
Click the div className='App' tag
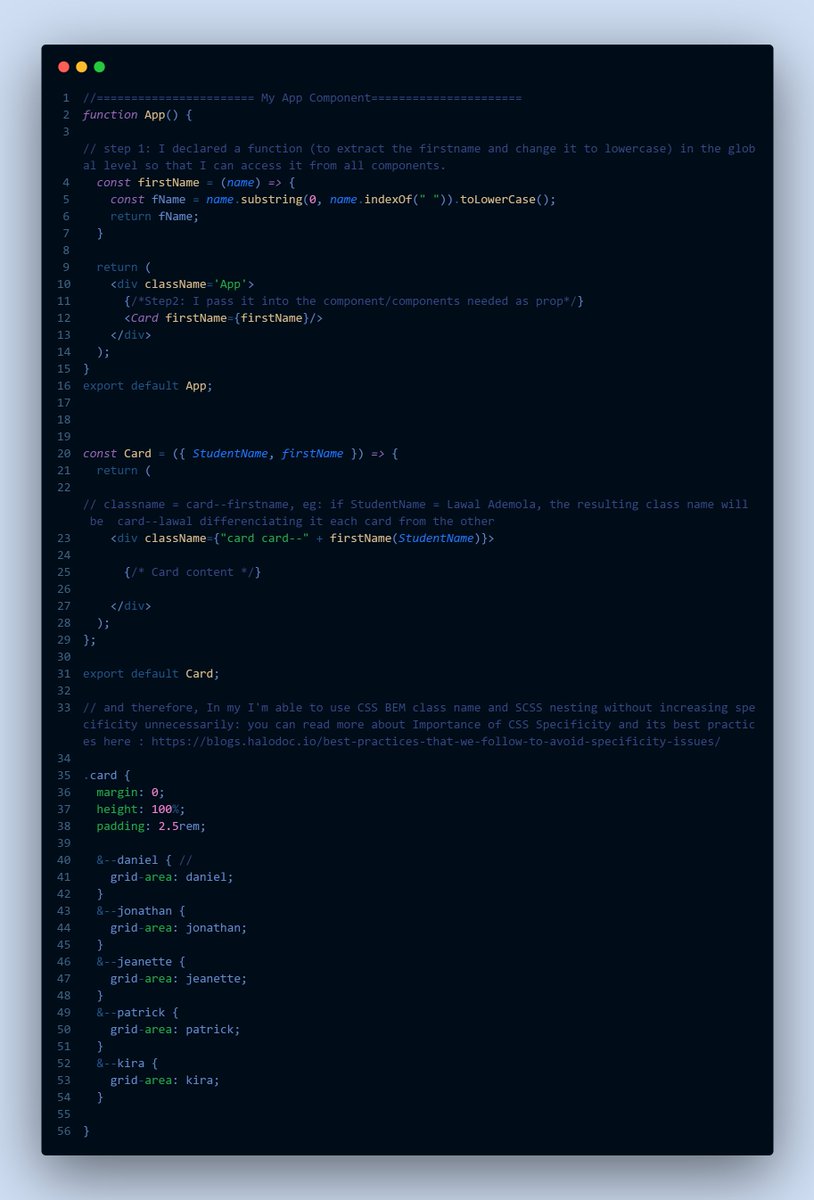tap(182, 284)
